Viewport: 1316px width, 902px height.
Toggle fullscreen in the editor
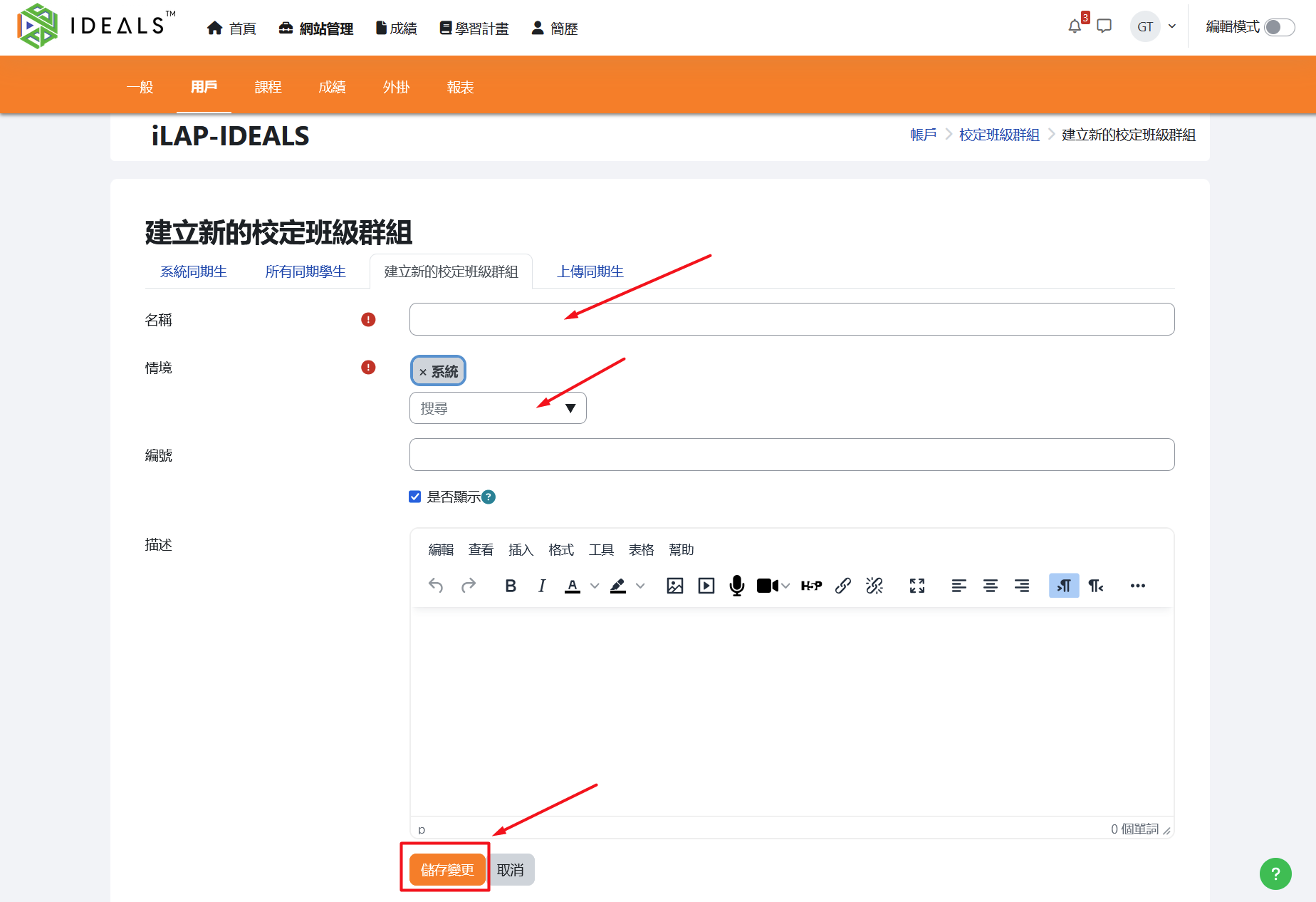pyautogui.click(x=916, y=586)
